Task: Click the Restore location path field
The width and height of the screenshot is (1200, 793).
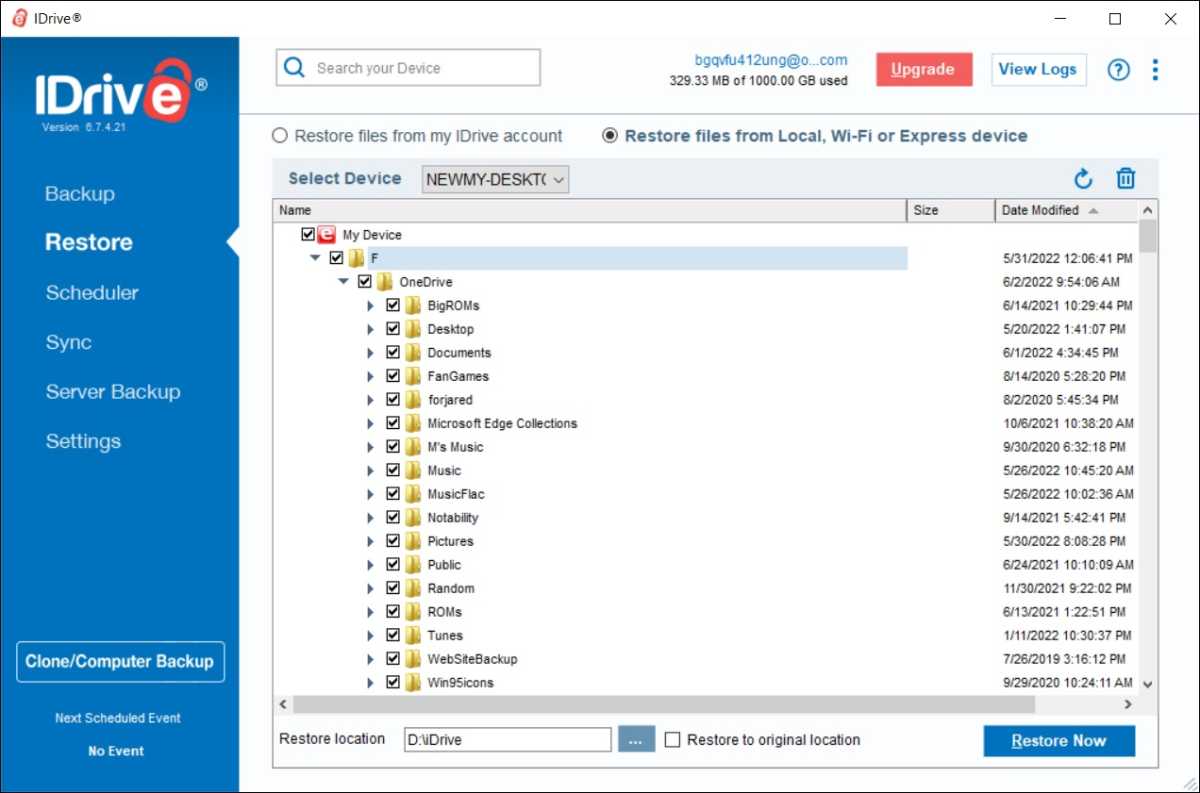Action: click(507, 740)
